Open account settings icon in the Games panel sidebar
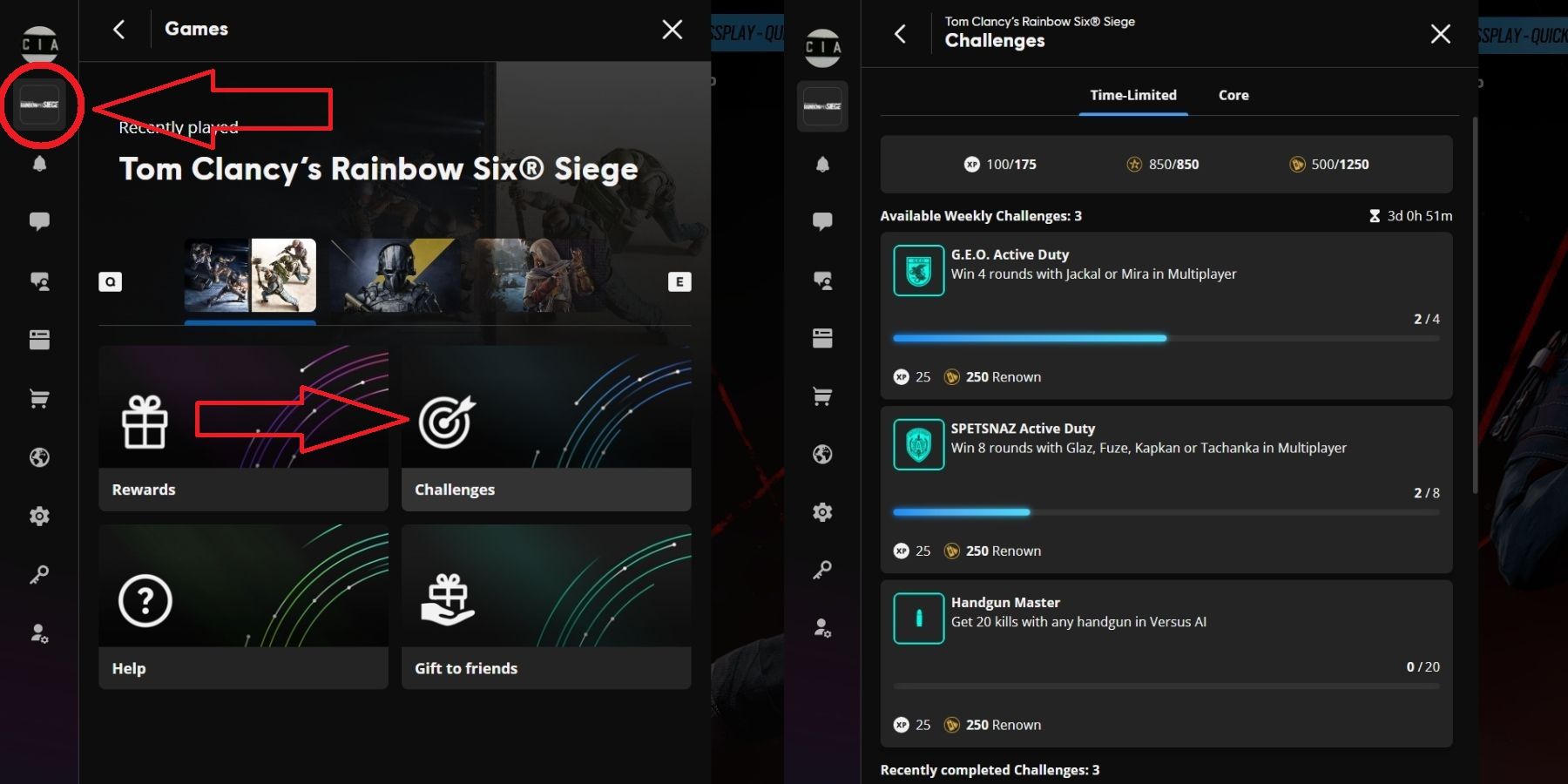Screen dimensions: 1568x784 click(39, 633)
